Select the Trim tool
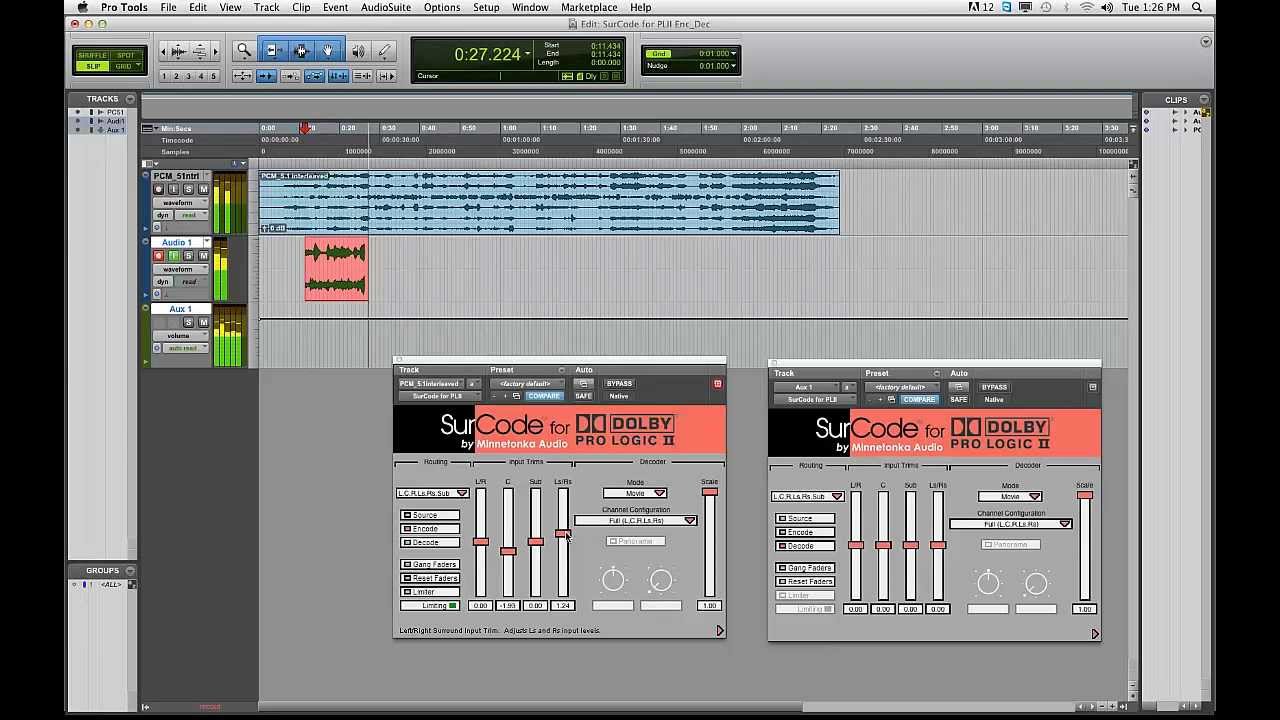This screenshot has width=1280, height=720. [273, 50]
